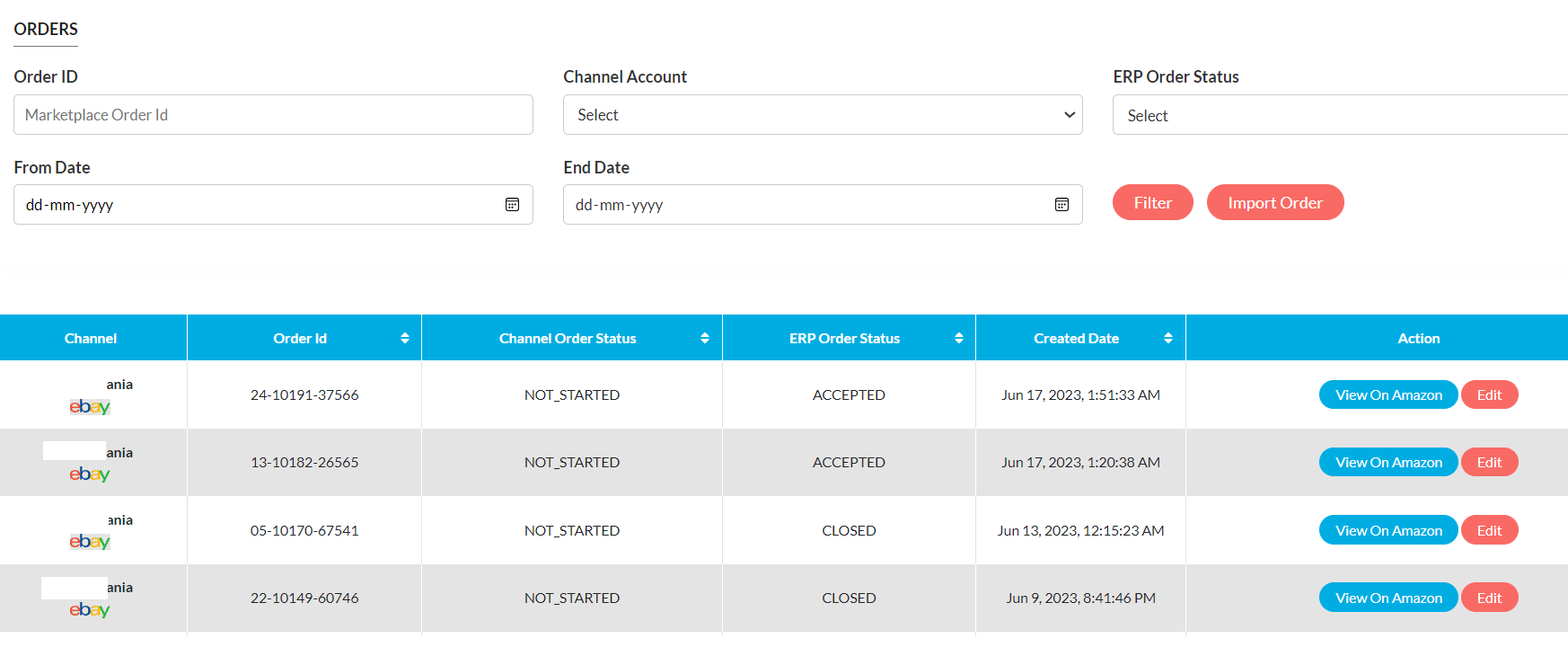View order 05-10170-67541 on Amazon
This screenshot has width=1568, height=647.
[x=1387, y=530]
